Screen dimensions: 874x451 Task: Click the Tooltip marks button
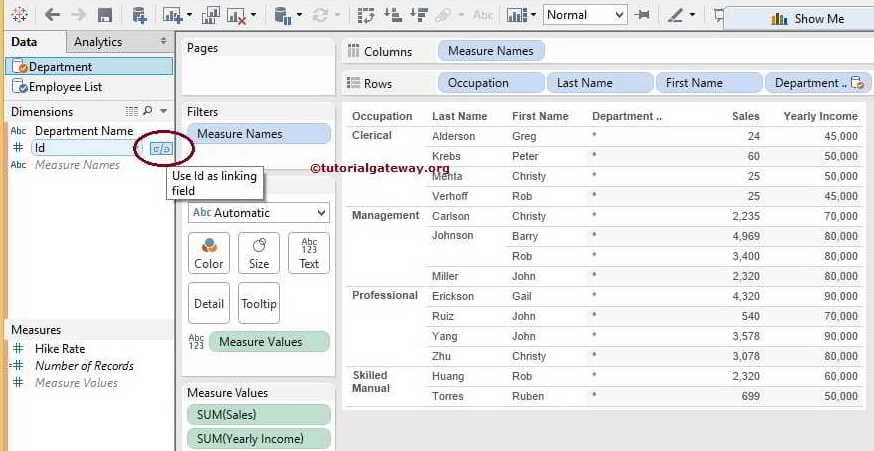point(259,303)
